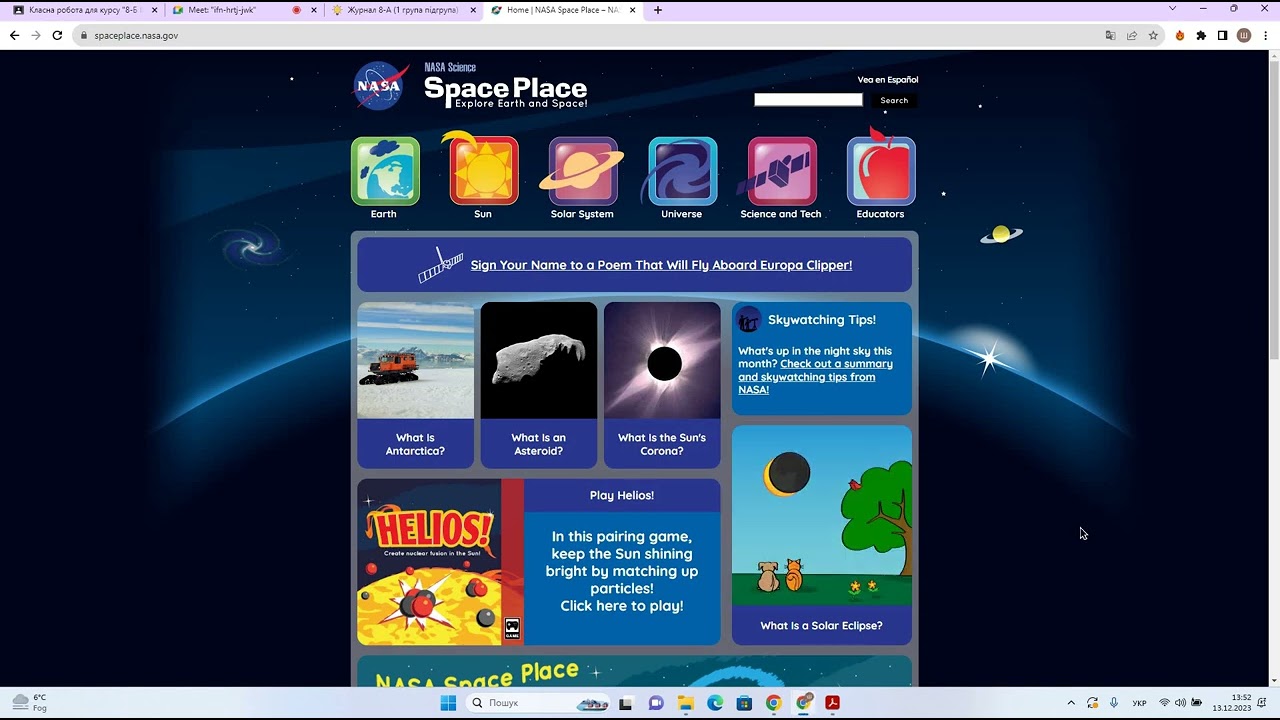This screenshot has height=720, width=1280.
Task: Open the Windows Start menu
Action: (448, 703)
